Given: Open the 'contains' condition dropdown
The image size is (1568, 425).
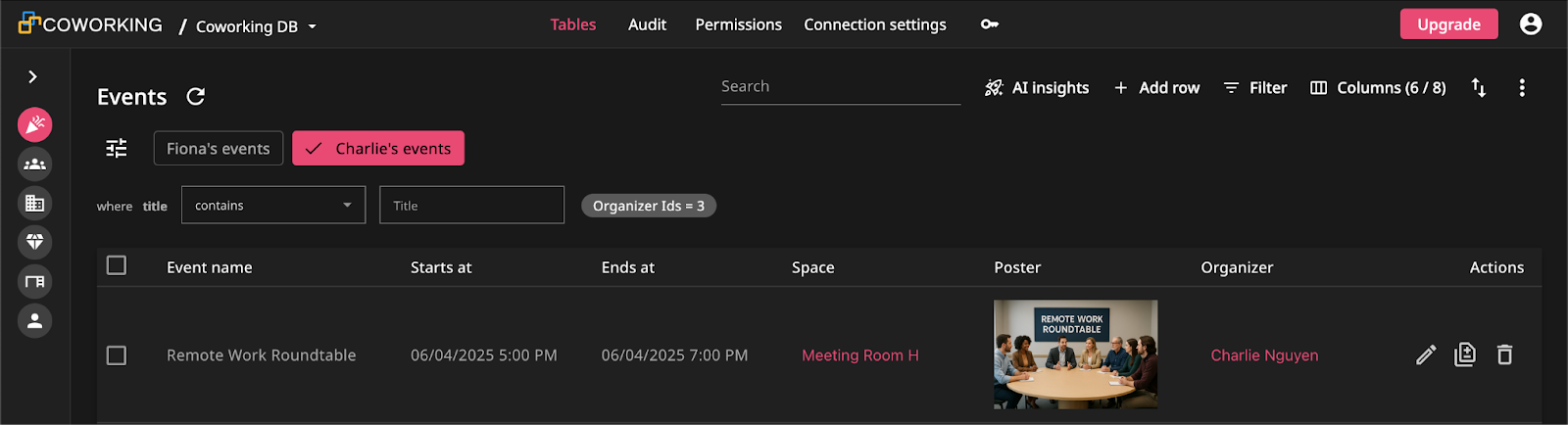Looking at the screenshot, I should pos(272,206).
